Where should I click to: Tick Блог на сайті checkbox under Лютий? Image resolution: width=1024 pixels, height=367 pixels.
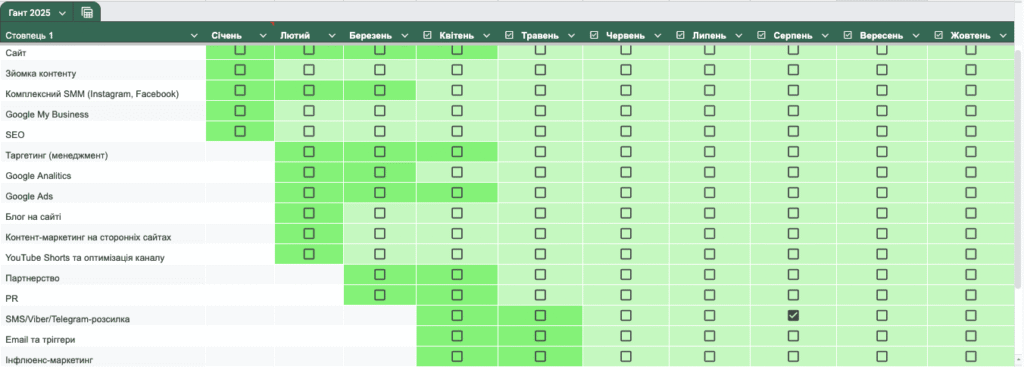309,213
